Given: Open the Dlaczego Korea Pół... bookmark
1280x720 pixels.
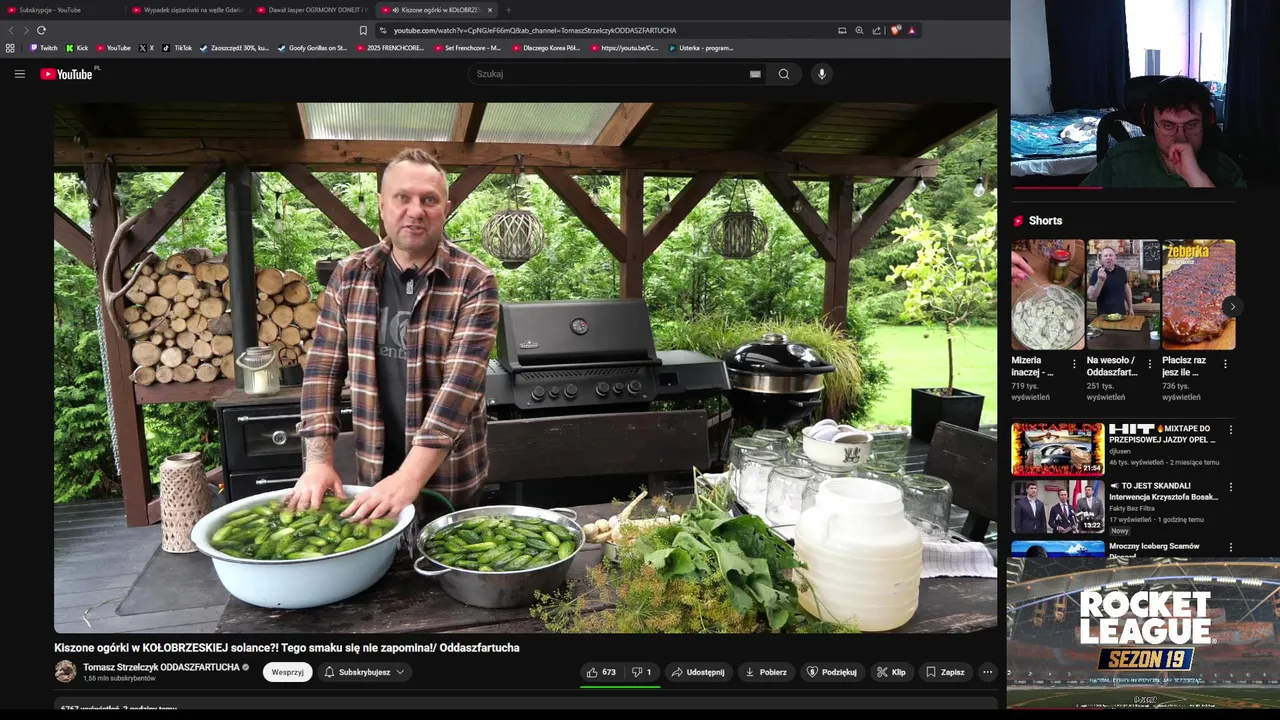Looking at the screenshot, I should click(546, 48).
